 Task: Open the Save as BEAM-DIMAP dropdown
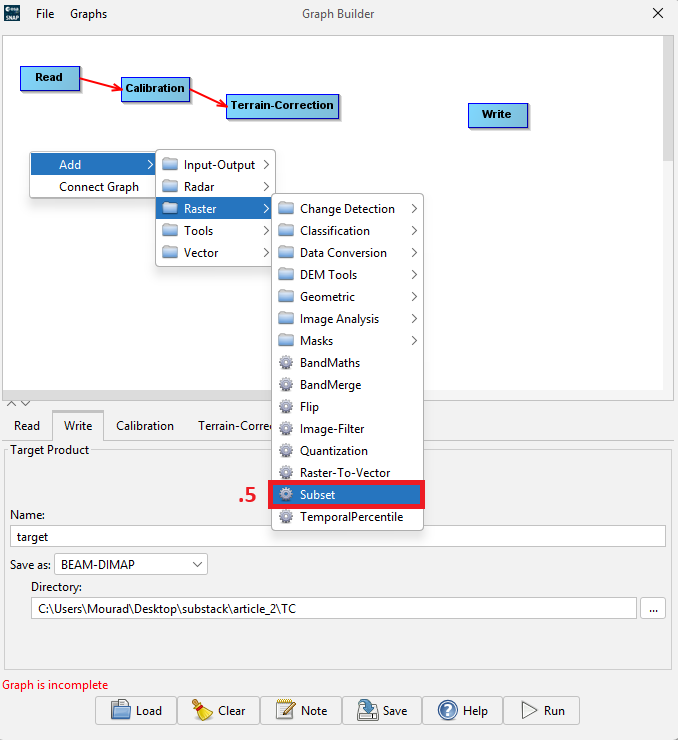(131, 564)
